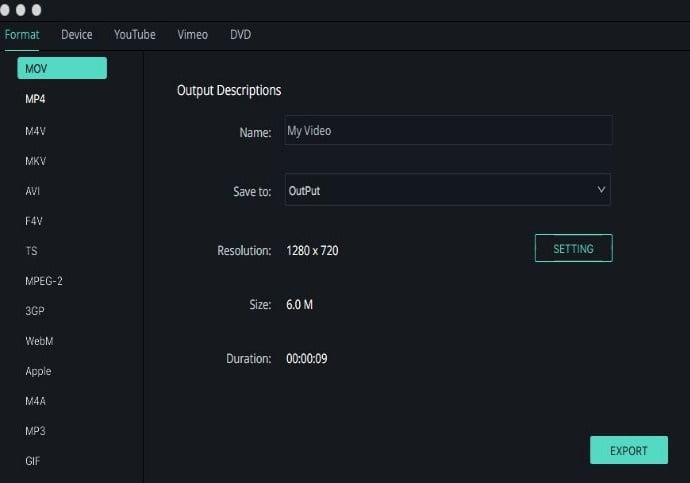
Task: Select the MOV format entry
Action: pos(62,68)
